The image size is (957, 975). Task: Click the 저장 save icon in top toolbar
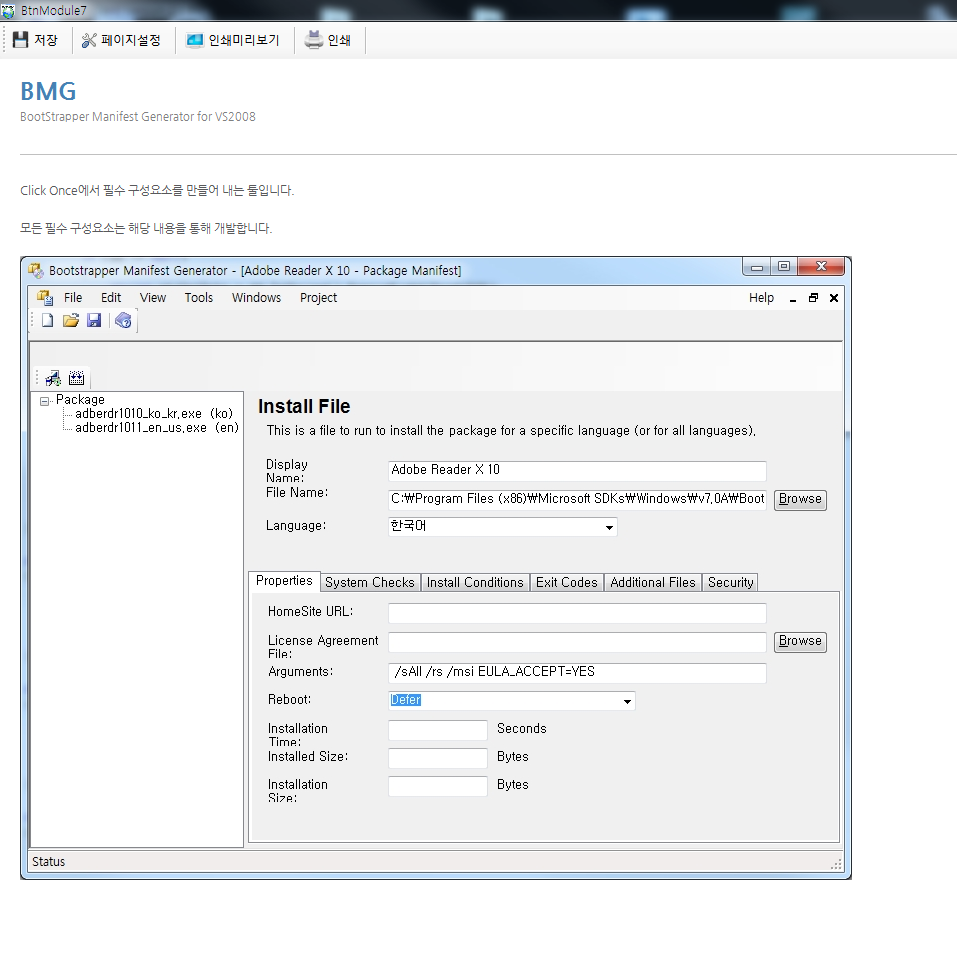pos(21,40)
